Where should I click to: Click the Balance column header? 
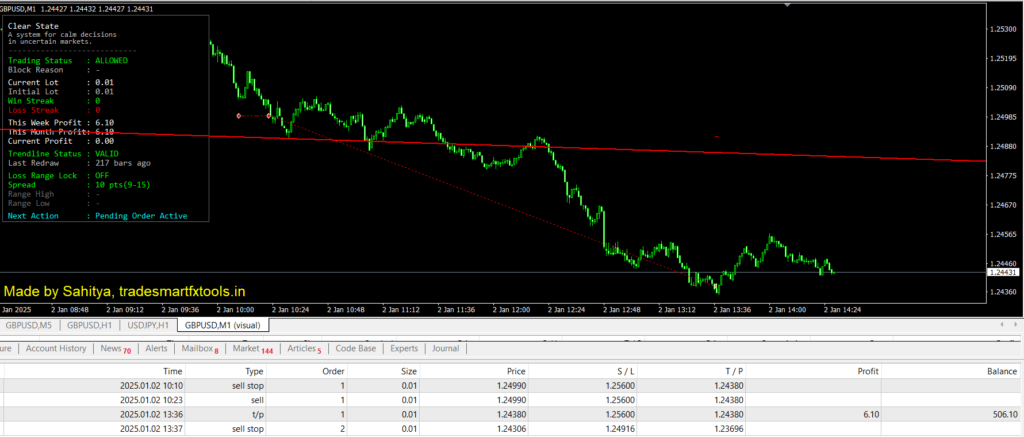click(x=1001, y=370)
